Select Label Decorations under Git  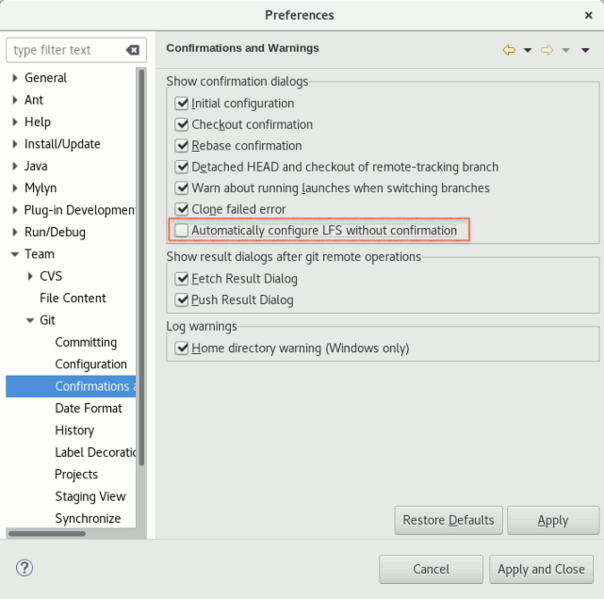pos(95,452)
